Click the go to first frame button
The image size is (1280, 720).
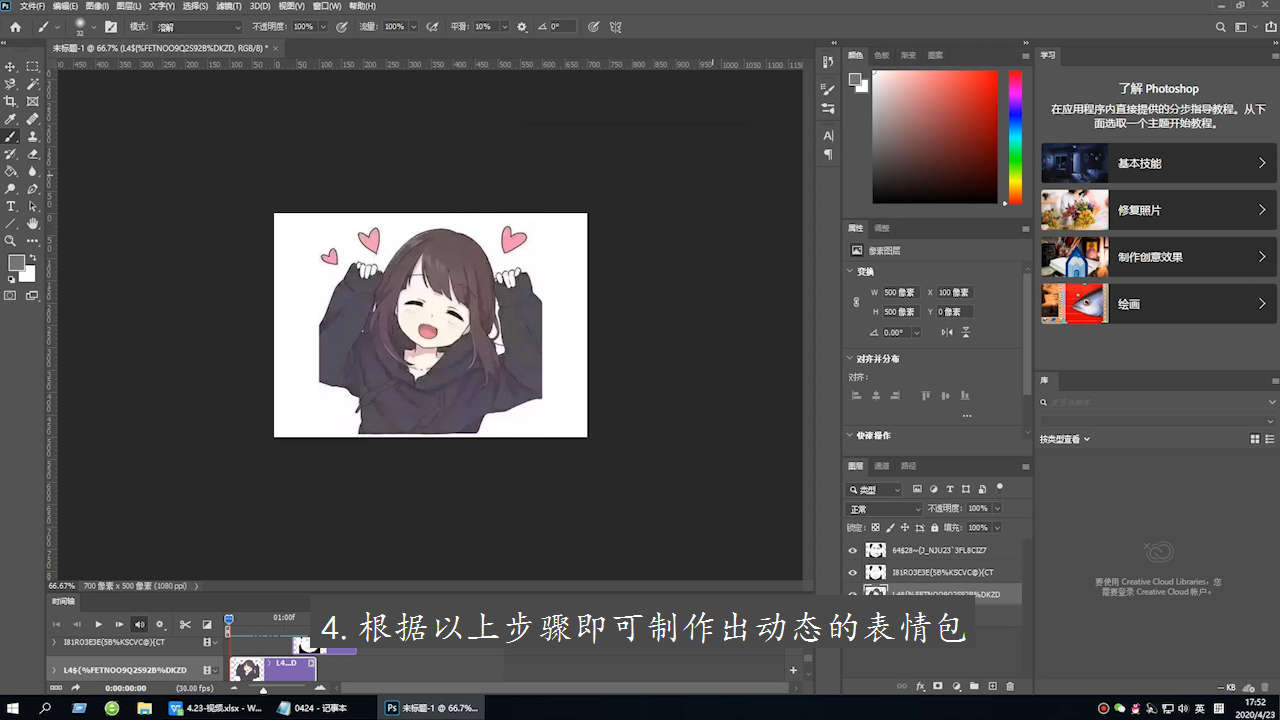57,624
